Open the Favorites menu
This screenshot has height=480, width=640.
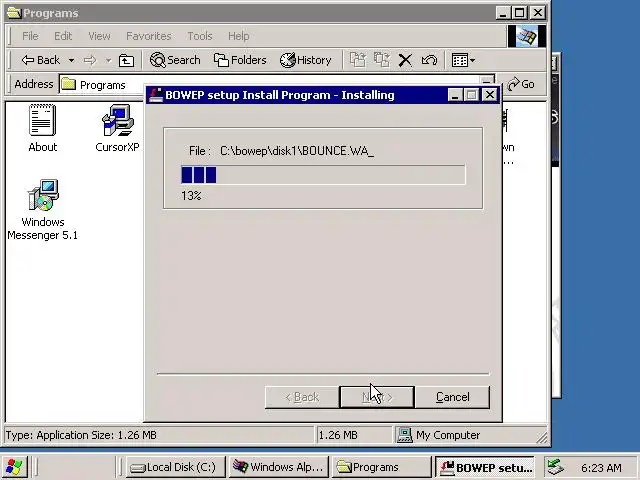[149, 36]
